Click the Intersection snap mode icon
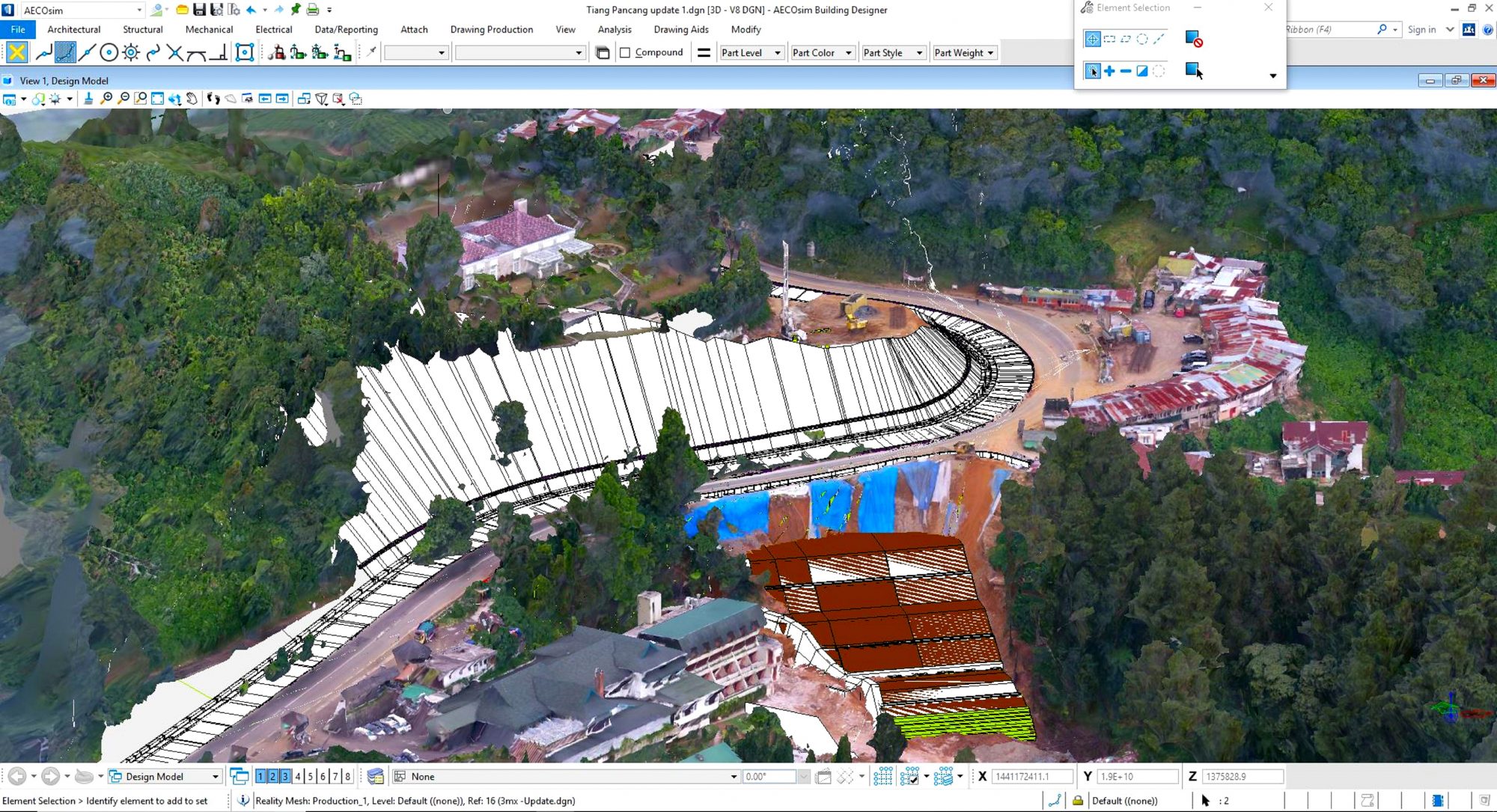The image size is (1497, 812). (174, 52)
